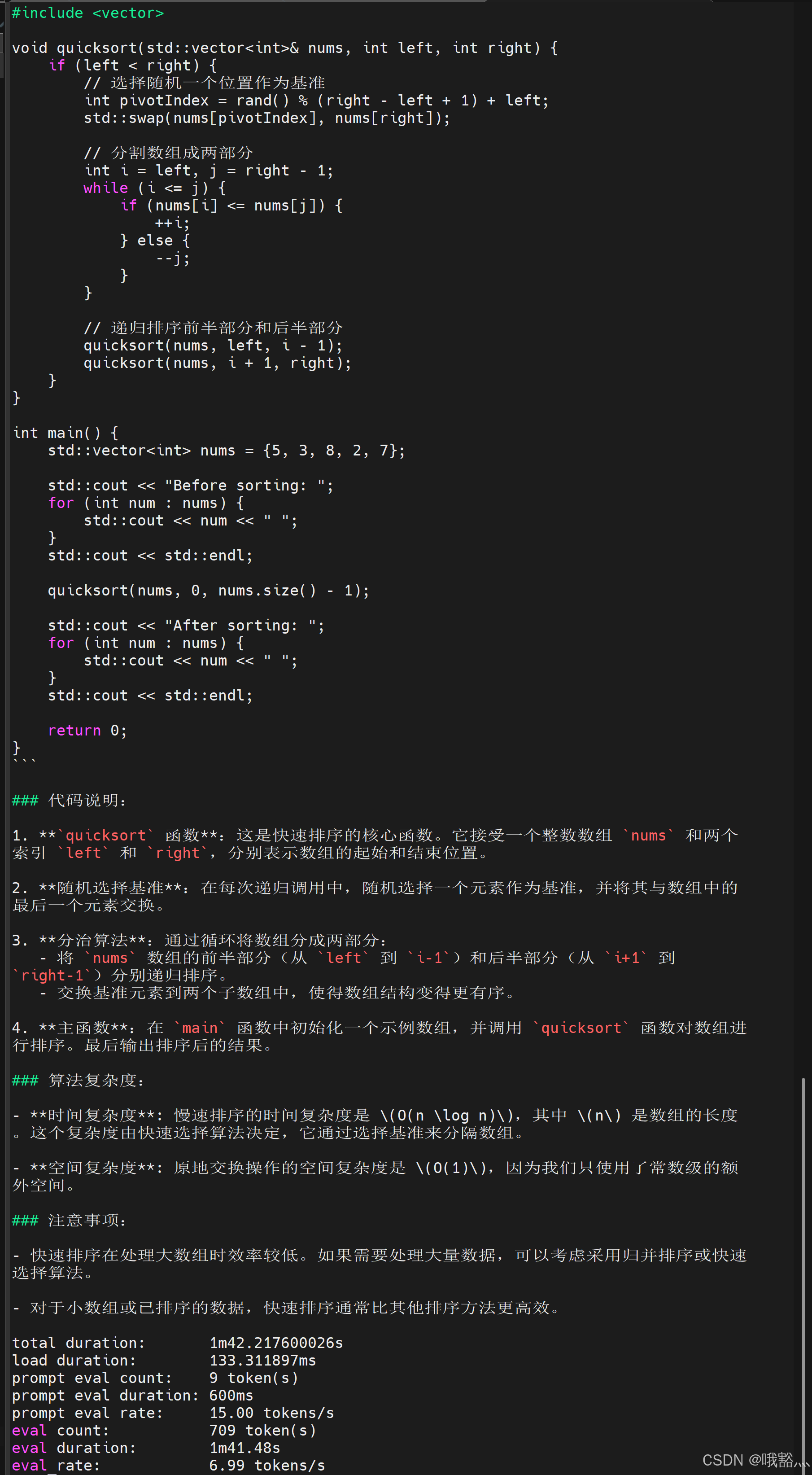Click the "load duration: 133.311897ms" line
This screenshot has width=812, height=1475.
[164, 1361]
